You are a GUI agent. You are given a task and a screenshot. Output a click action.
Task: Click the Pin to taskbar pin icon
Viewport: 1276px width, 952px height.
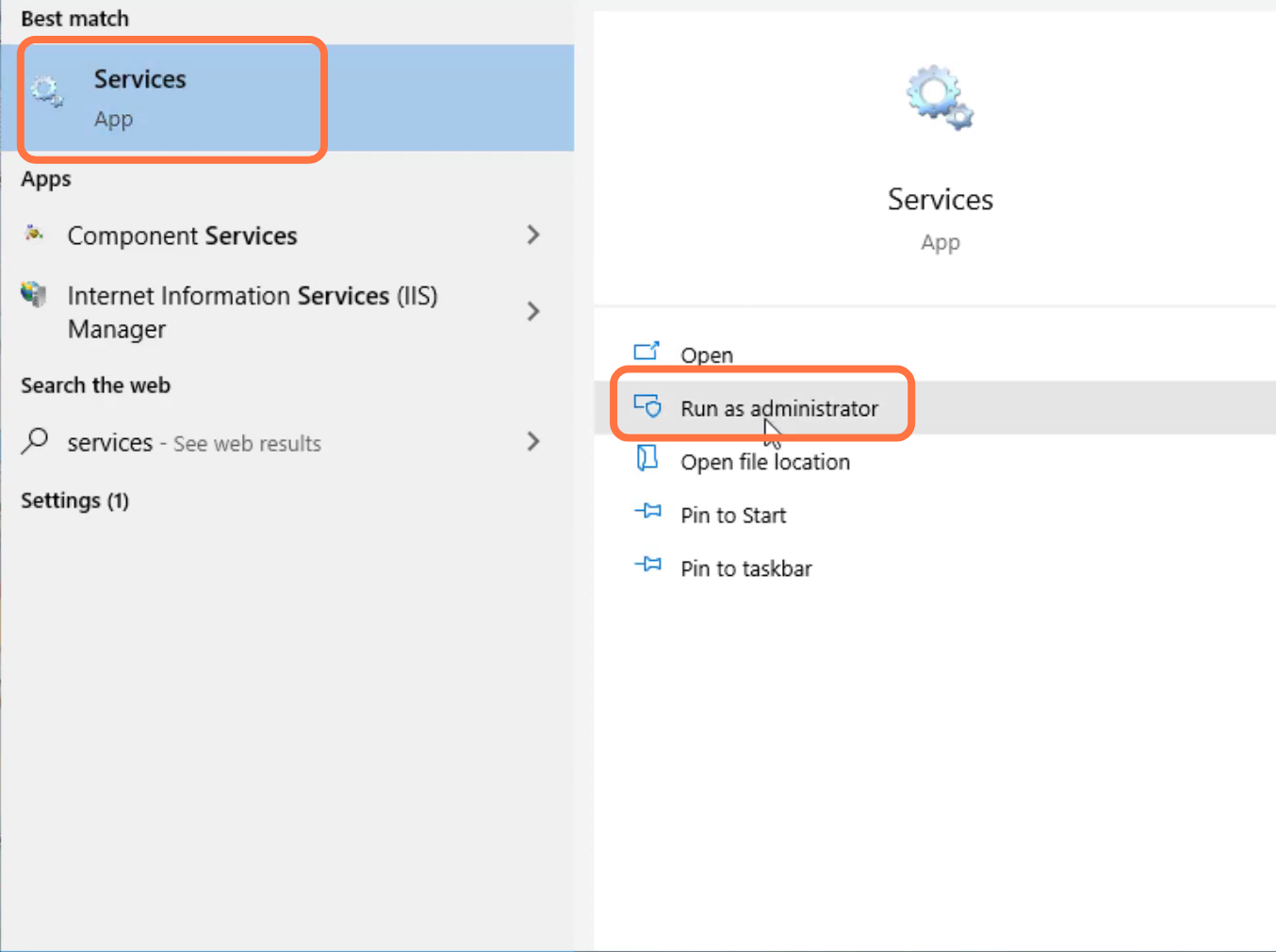[x=647, y=565]
